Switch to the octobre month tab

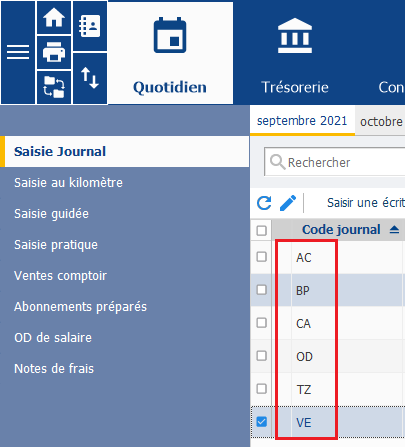tap(381, 122)
